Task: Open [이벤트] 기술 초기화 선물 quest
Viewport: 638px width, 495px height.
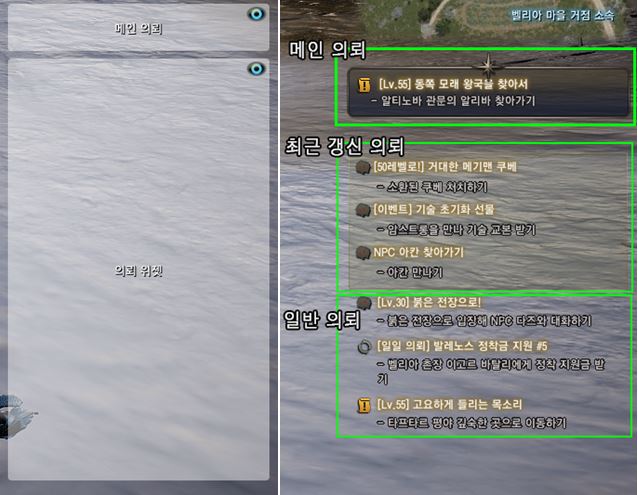Action: click(x=434, y=209)
